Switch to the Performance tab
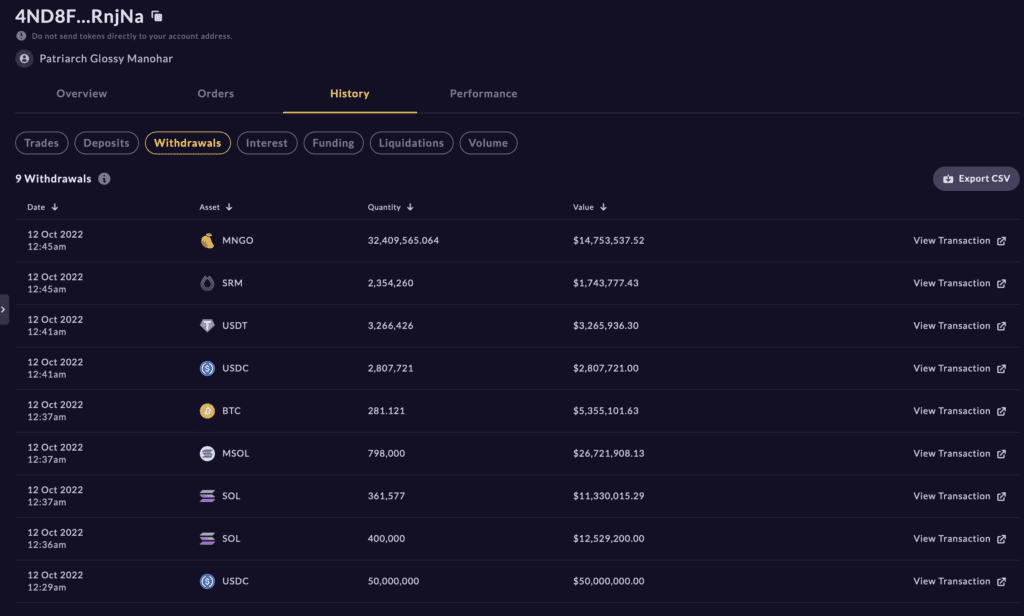The image size is (1024, 616). pyautogui.click(x=483, y=93)
